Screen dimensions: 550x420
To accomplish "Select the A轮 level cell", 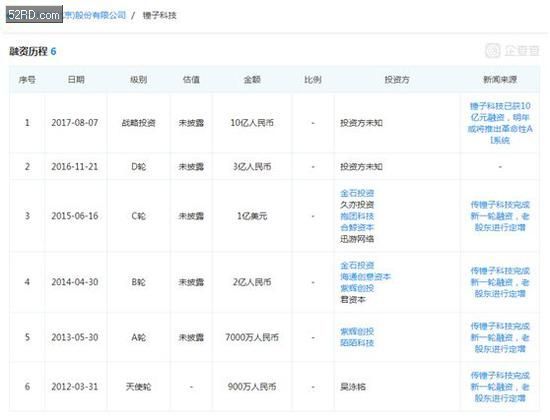I will coord(139,338).
